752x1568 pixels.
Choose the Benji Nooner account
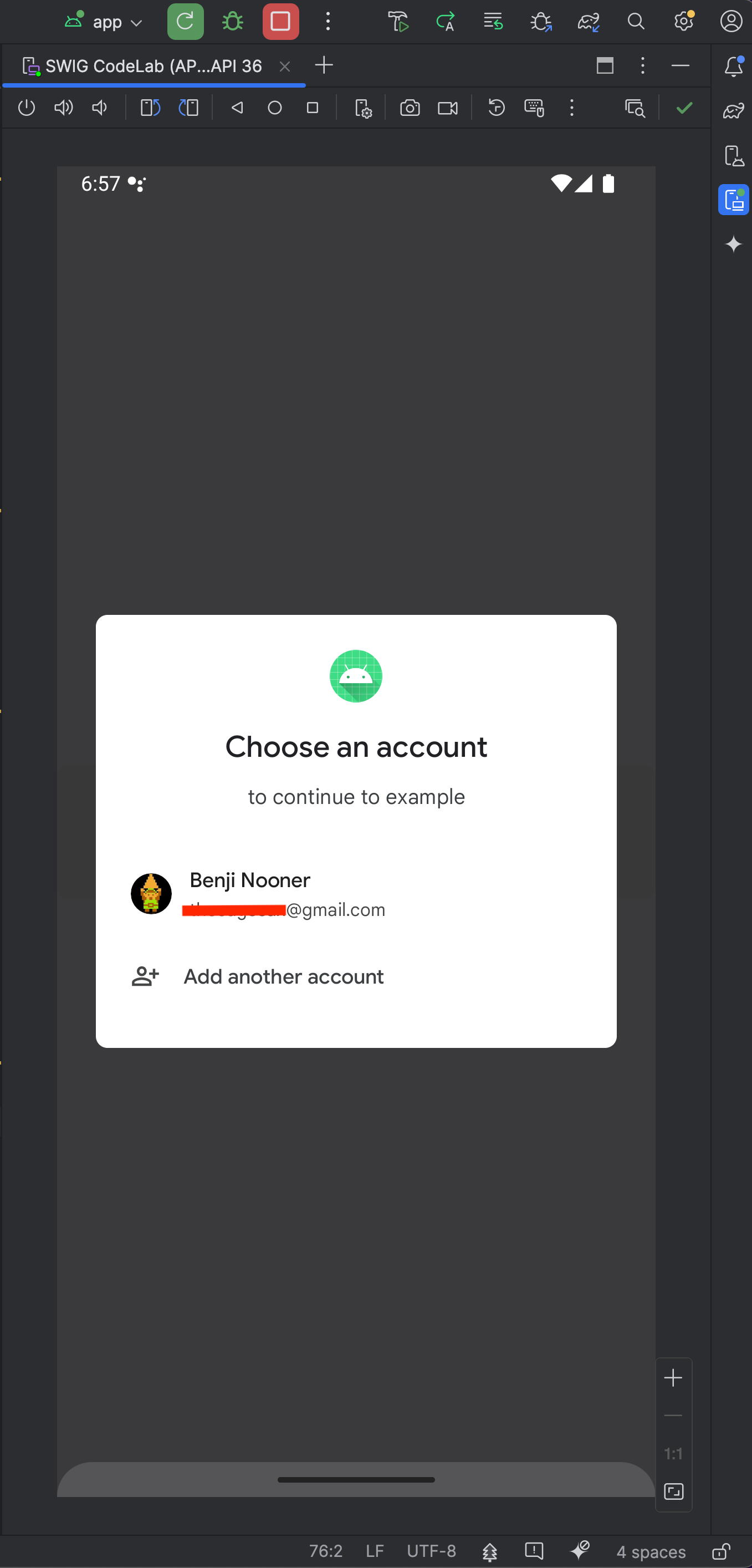coord(356,894)
